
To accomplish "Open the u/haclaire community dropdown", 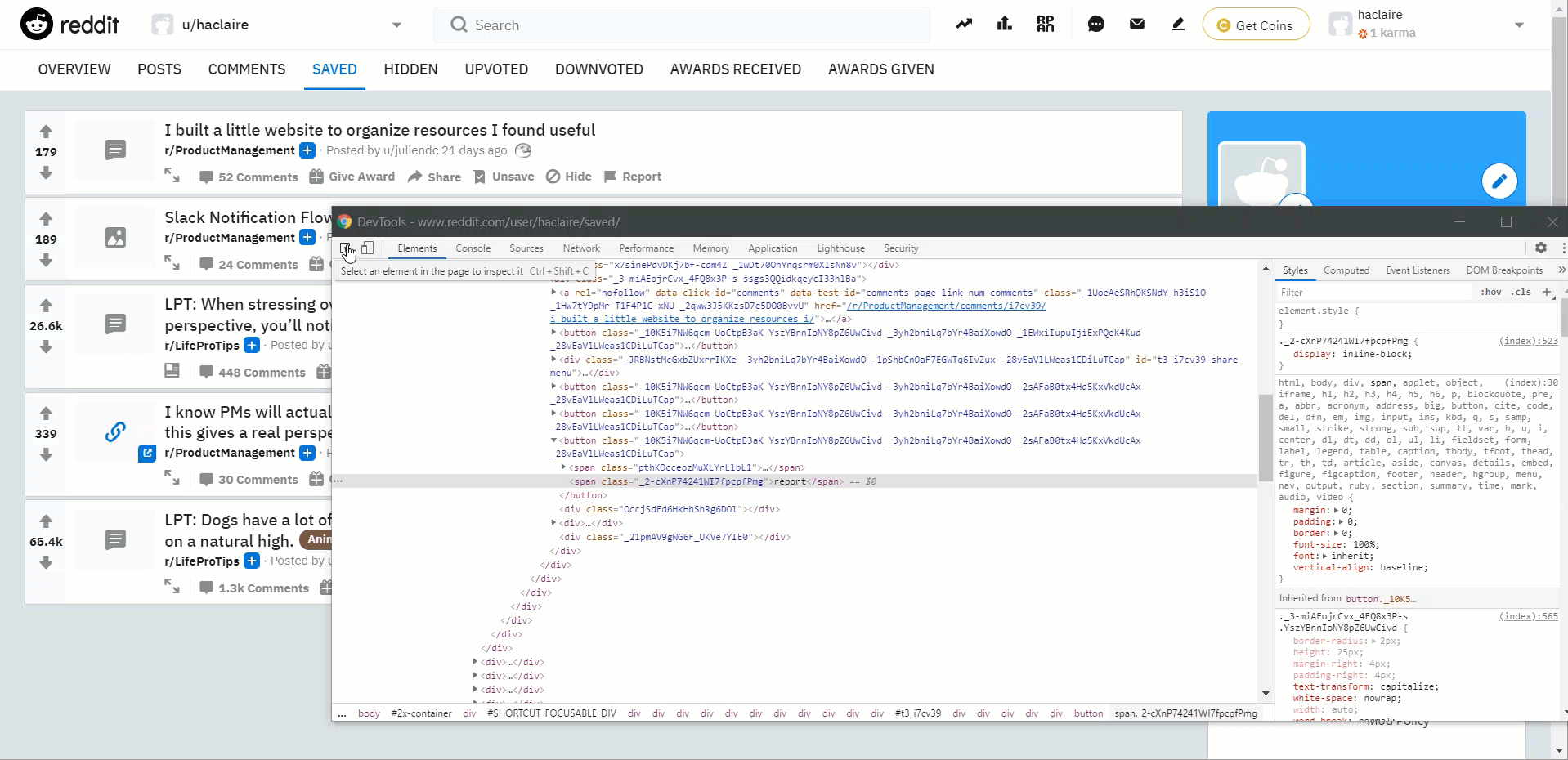I will coord(396,25).
